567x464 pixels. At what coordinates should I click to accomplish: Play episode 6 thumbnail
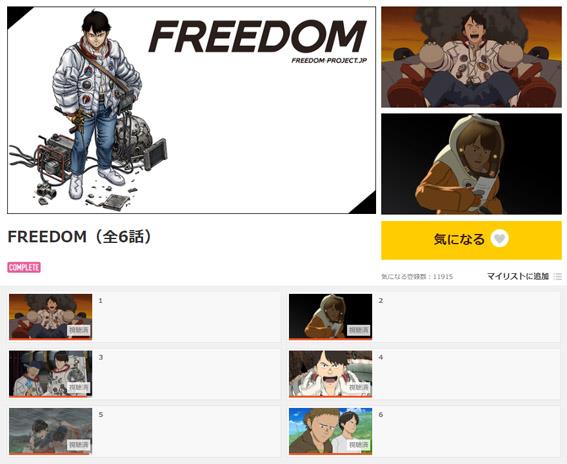coord(330,431)
